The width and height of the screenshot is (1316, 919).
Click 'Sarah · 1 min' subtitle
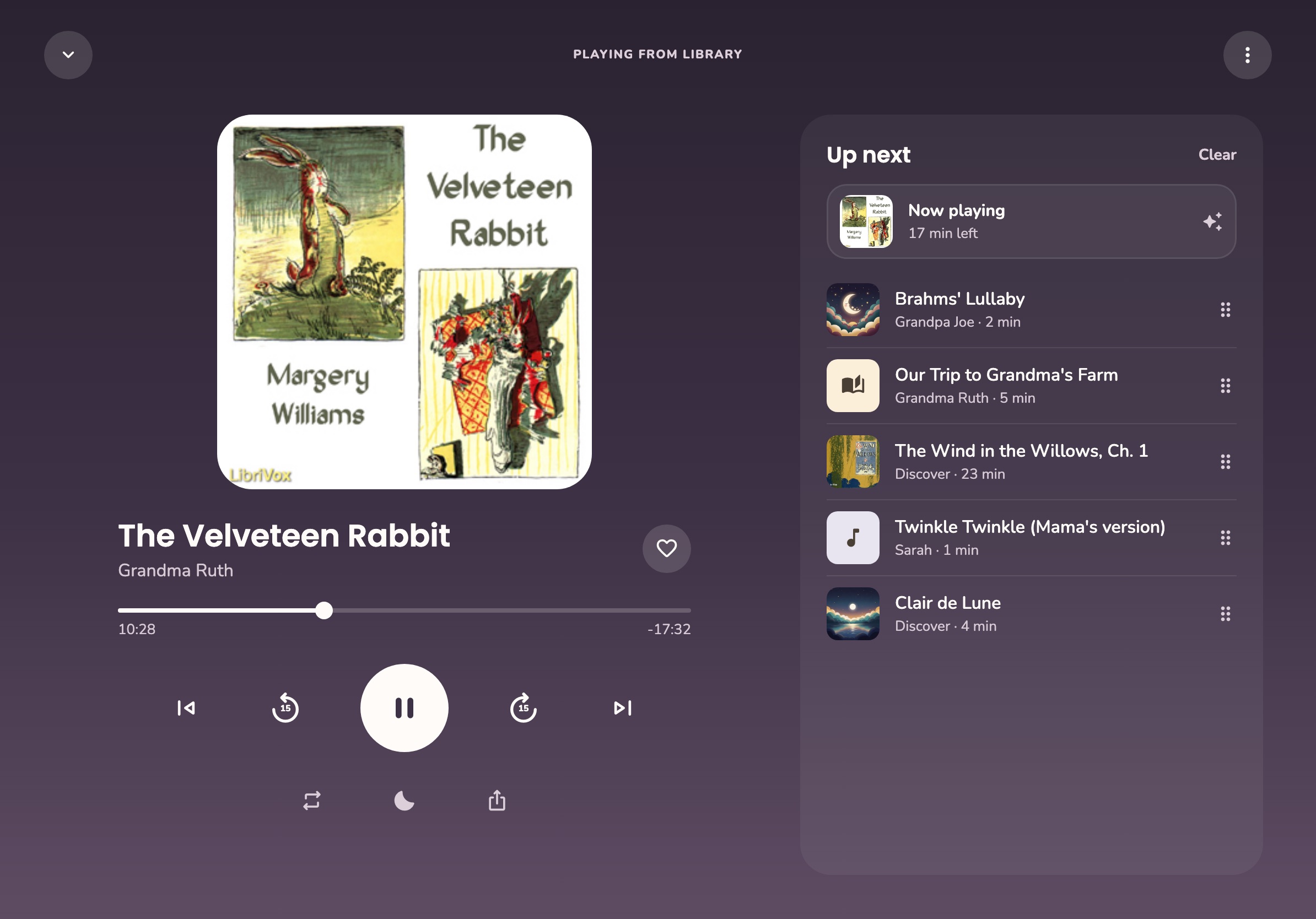click(x=936, y=550)
